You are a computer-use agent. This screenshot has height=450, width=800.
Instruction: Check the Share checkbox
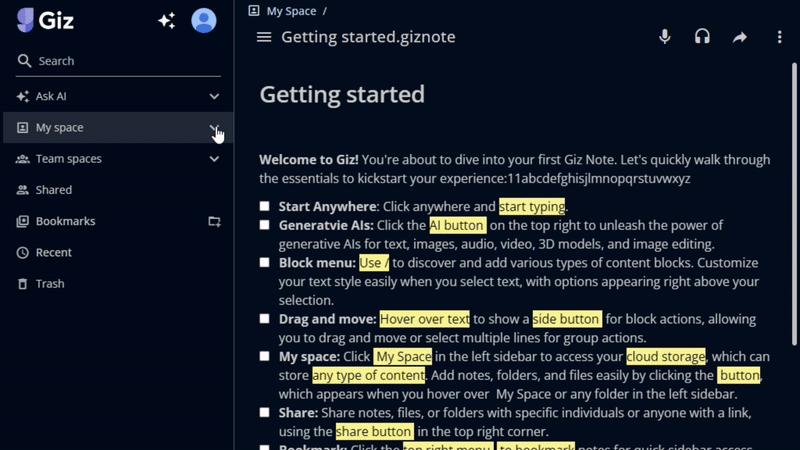[264, 412]
